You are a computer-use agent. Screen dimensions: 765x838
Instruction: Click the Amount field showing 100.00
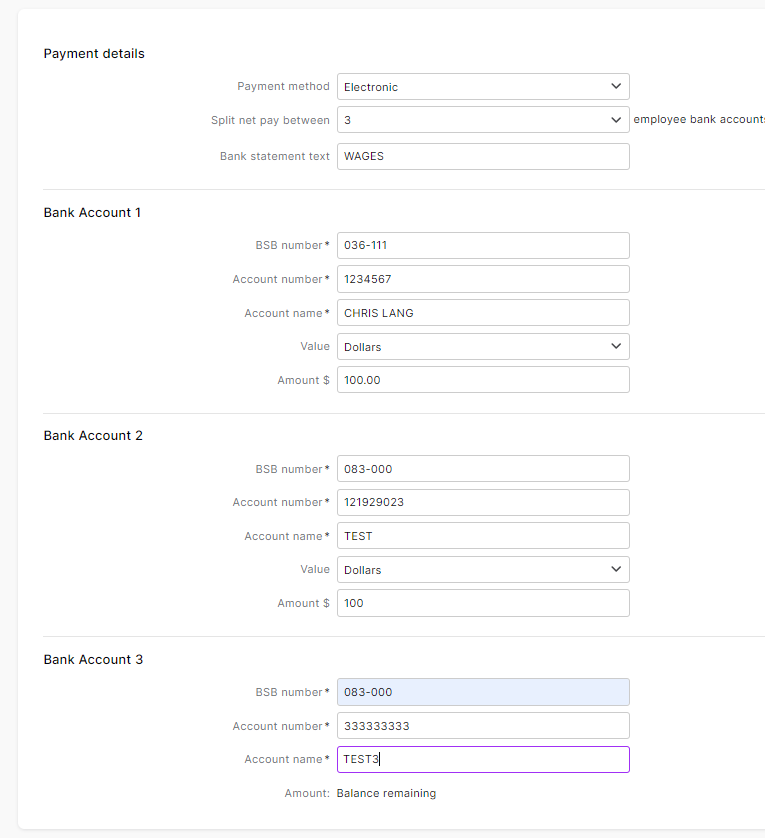pos(483,380)
